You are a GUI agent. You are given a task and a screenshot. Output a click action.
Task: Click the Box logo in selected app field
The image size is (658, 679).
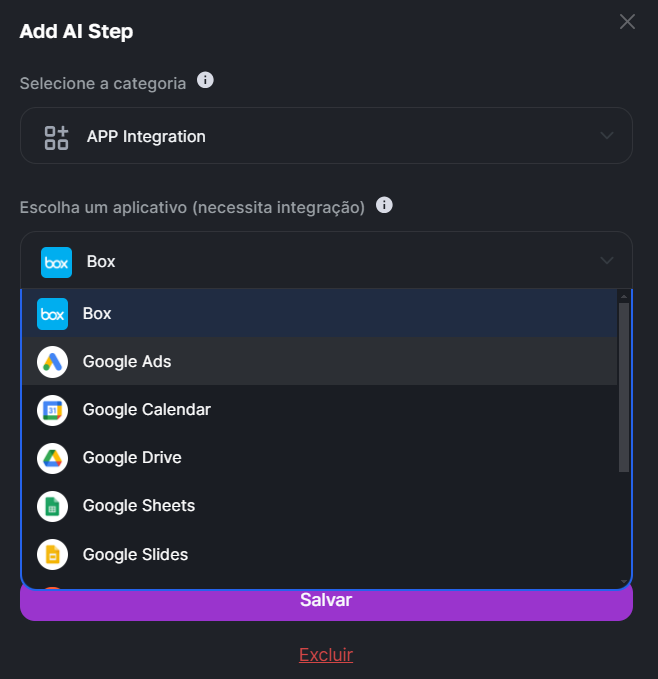pos(56,262)
